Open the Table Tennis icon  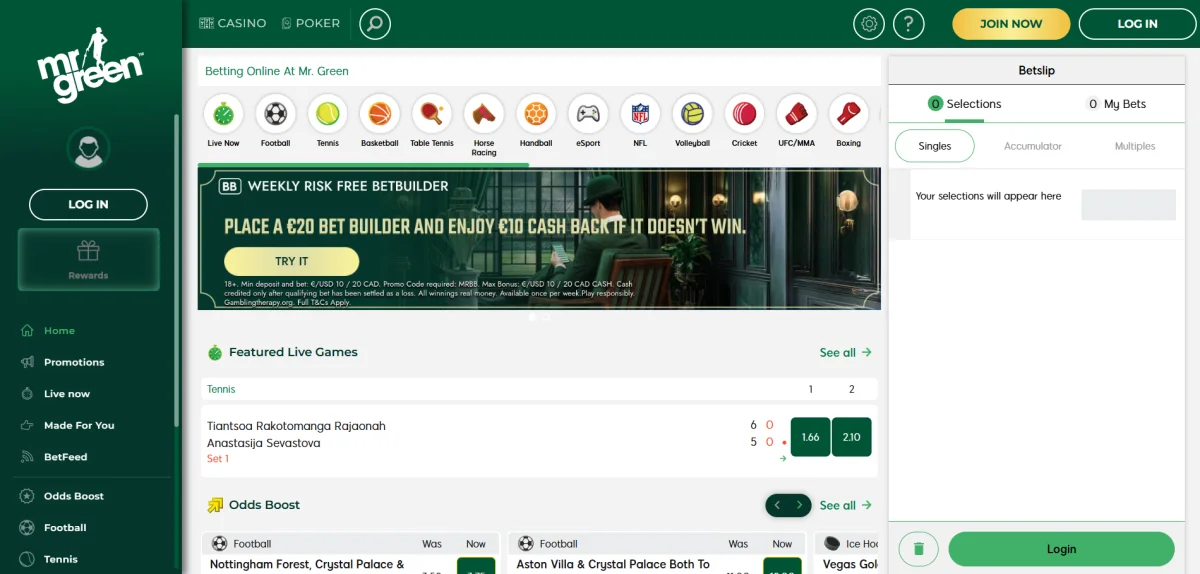pyautogui.click(x=432, y=114)
